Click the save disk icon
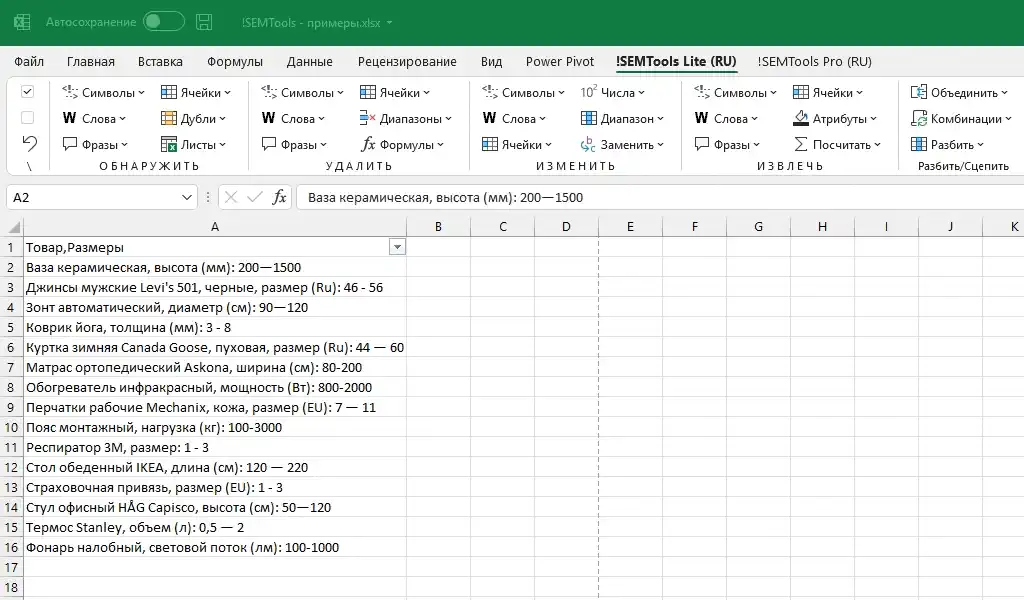The image size is (1024, 600). click(204, 22)
